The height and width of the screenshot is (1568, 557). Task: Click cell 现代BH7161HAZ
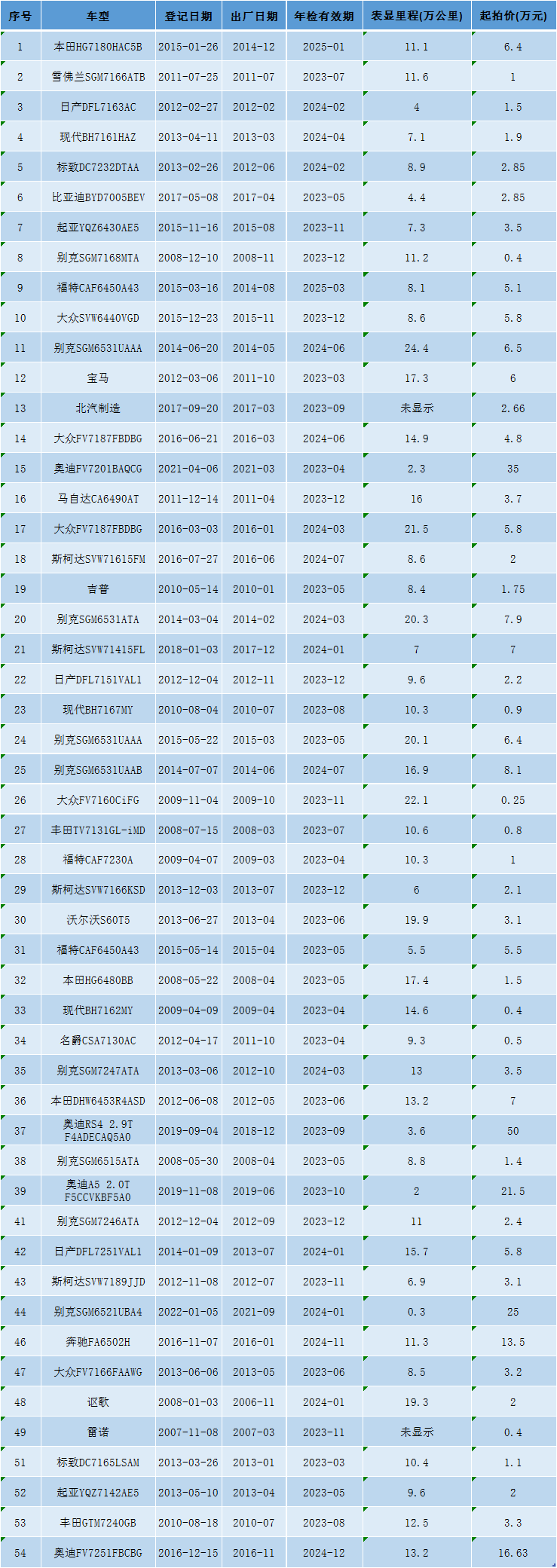click(98, 137)
